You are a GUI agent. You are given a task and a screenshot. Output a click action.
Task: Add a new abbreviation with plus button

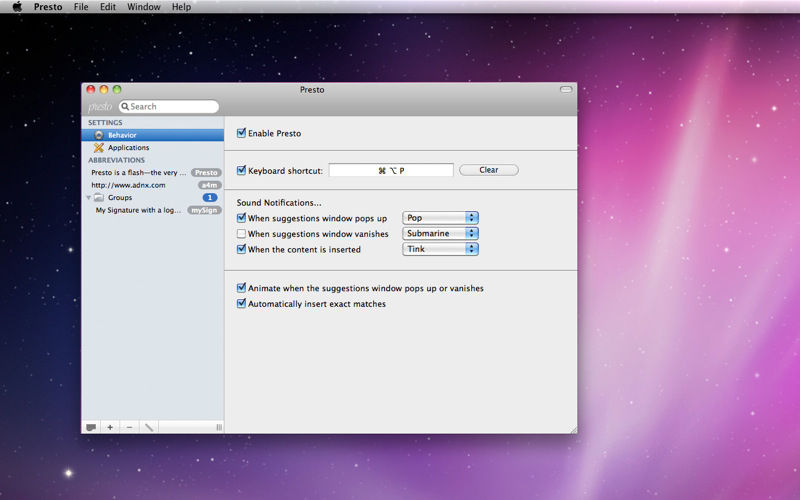[110, 427]
